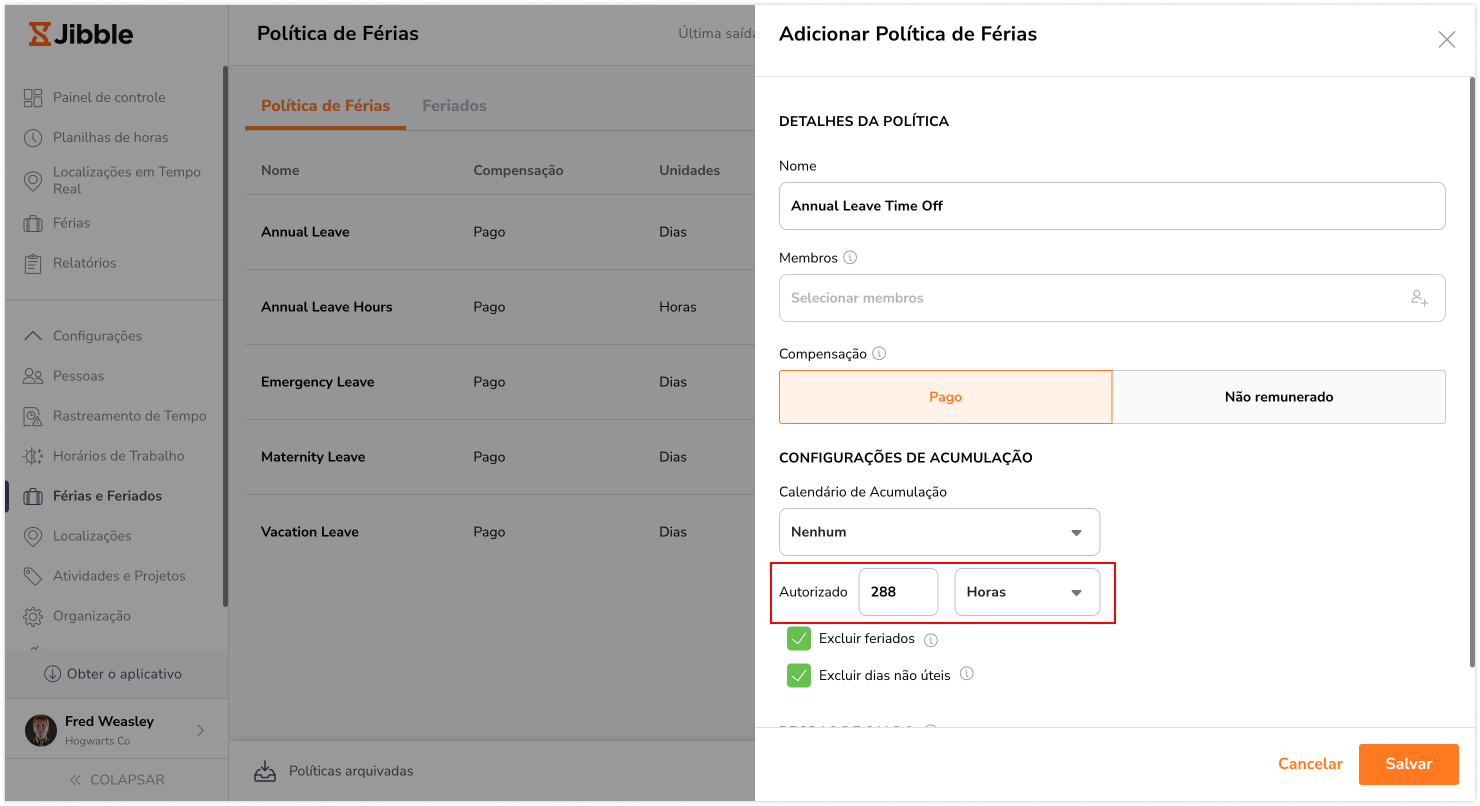
Task: Click the Jibble logo
Action: point(80,34)
